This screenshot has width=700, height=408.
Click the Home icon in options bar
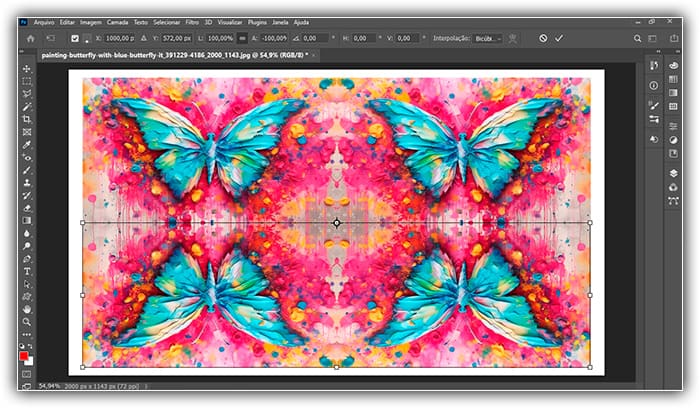pos(31,38)
